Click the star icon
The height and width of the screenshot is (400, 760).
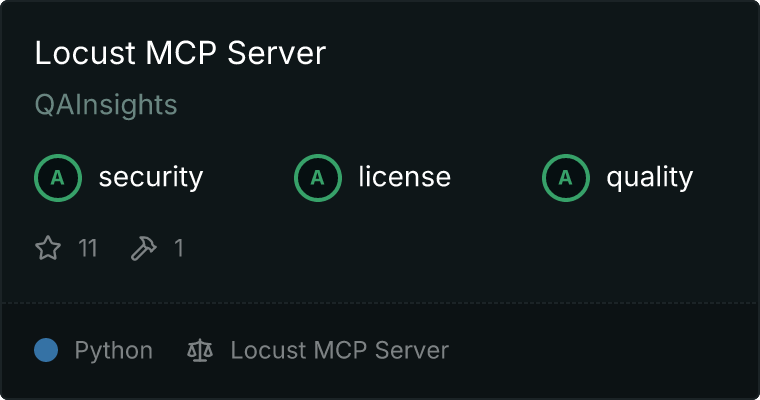click(48, 248)
